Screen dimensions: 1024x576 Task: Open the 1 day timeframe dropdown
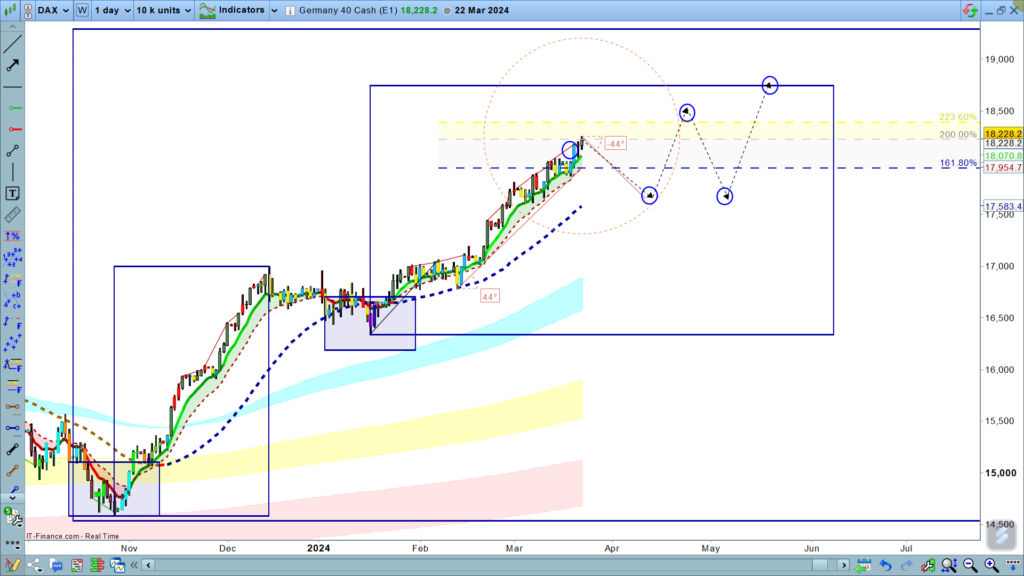click(x=112, y=11)
